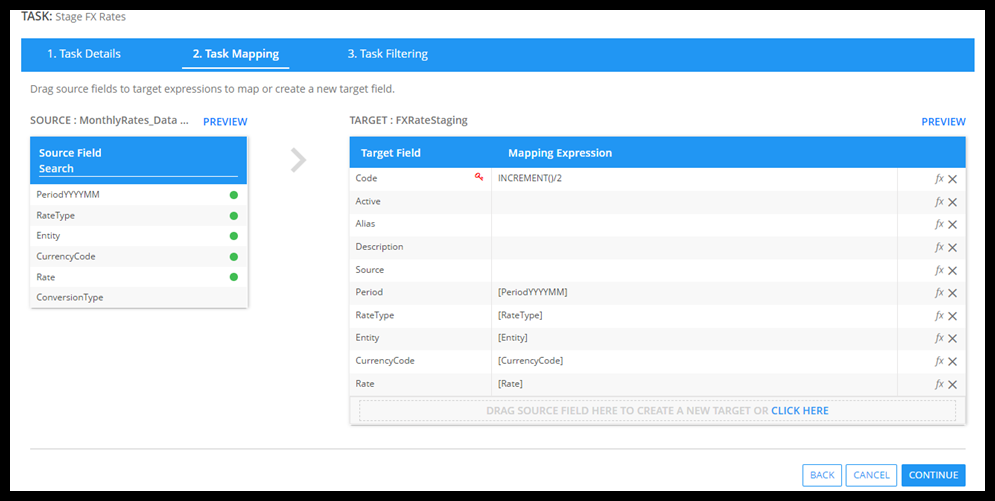Click the red key icon beside Code

point(479,177)
